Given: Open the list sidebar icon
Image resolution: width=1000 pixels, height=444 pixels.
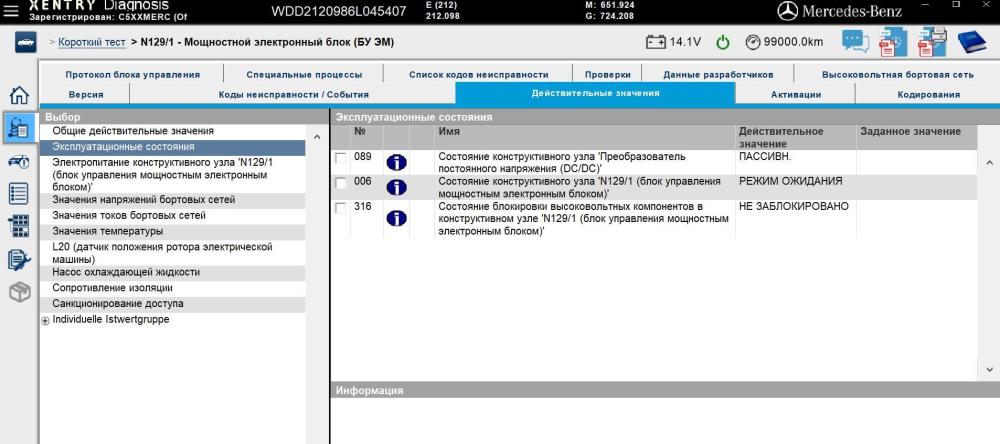Looking at the screenshot, I should 19,193.
